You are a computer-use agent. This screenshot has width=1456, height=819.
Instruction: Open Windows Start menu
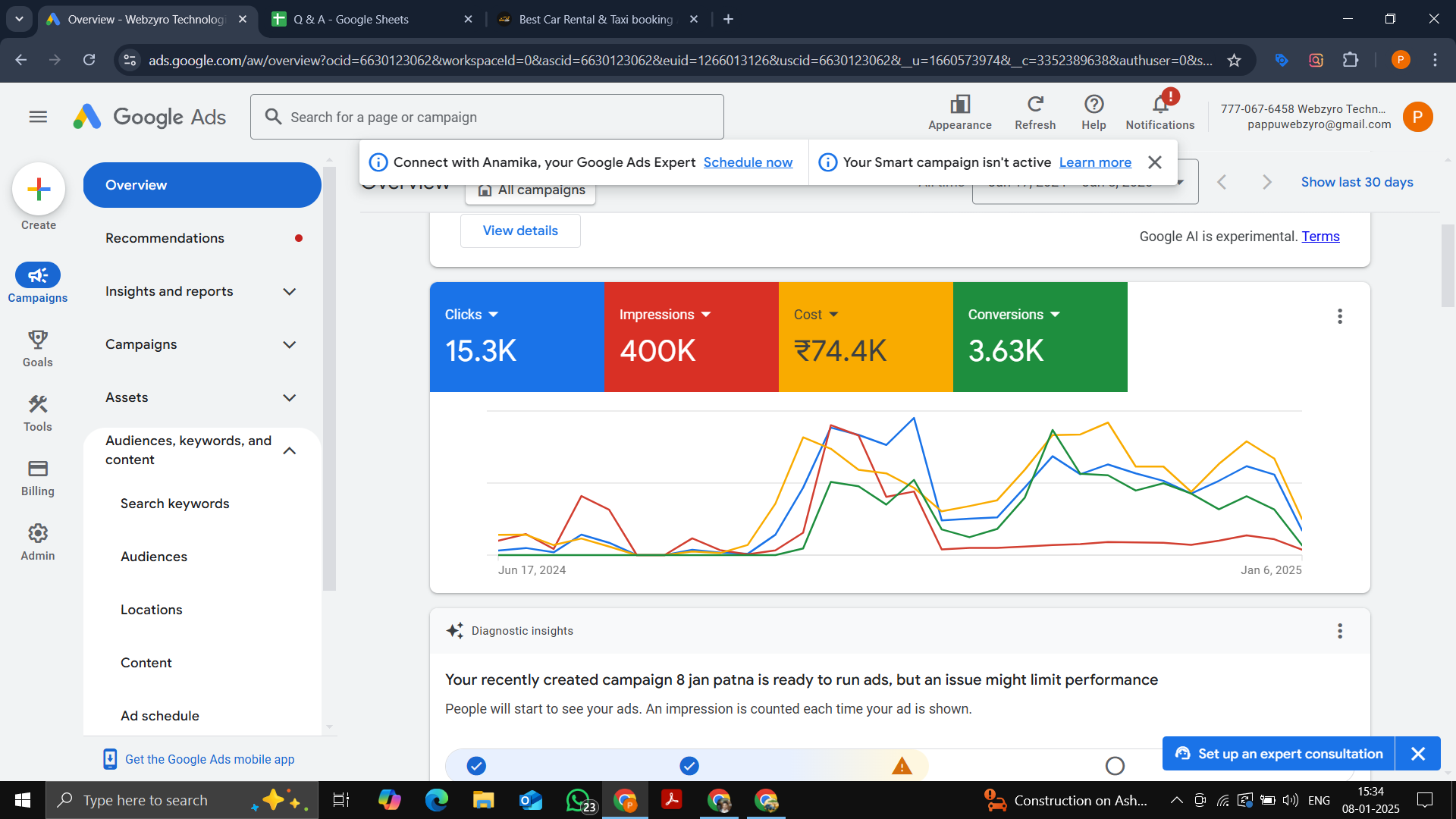pos(23,800)
